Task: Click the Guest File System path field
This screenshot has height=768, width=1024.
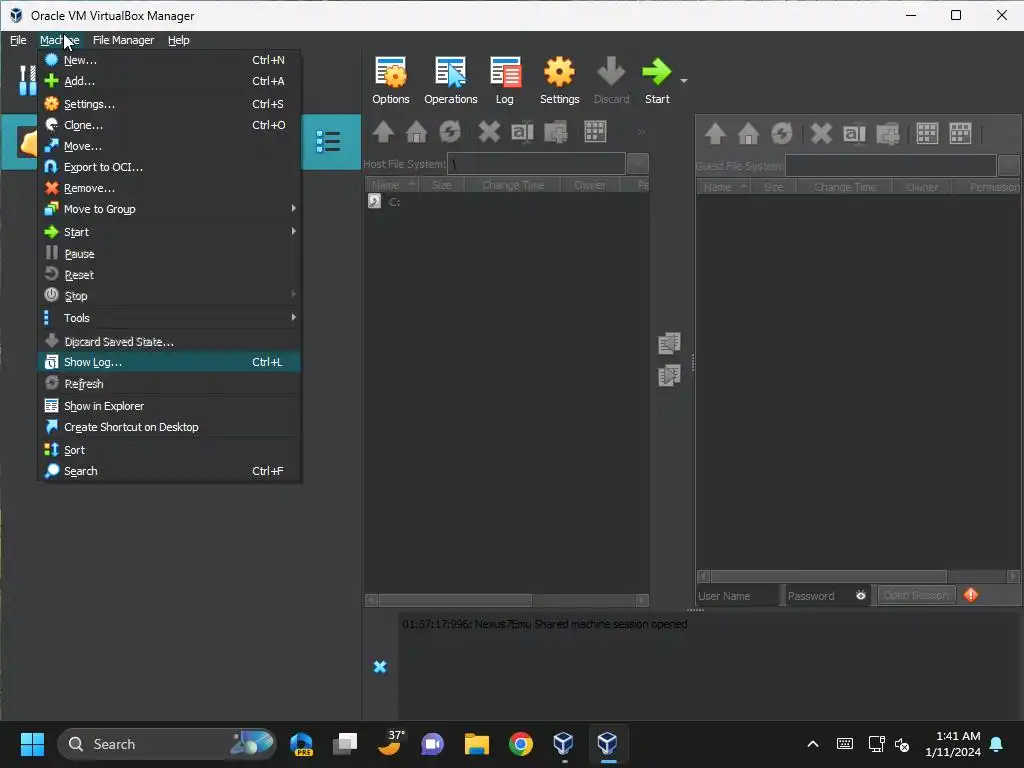Action: tap(891, 165)
